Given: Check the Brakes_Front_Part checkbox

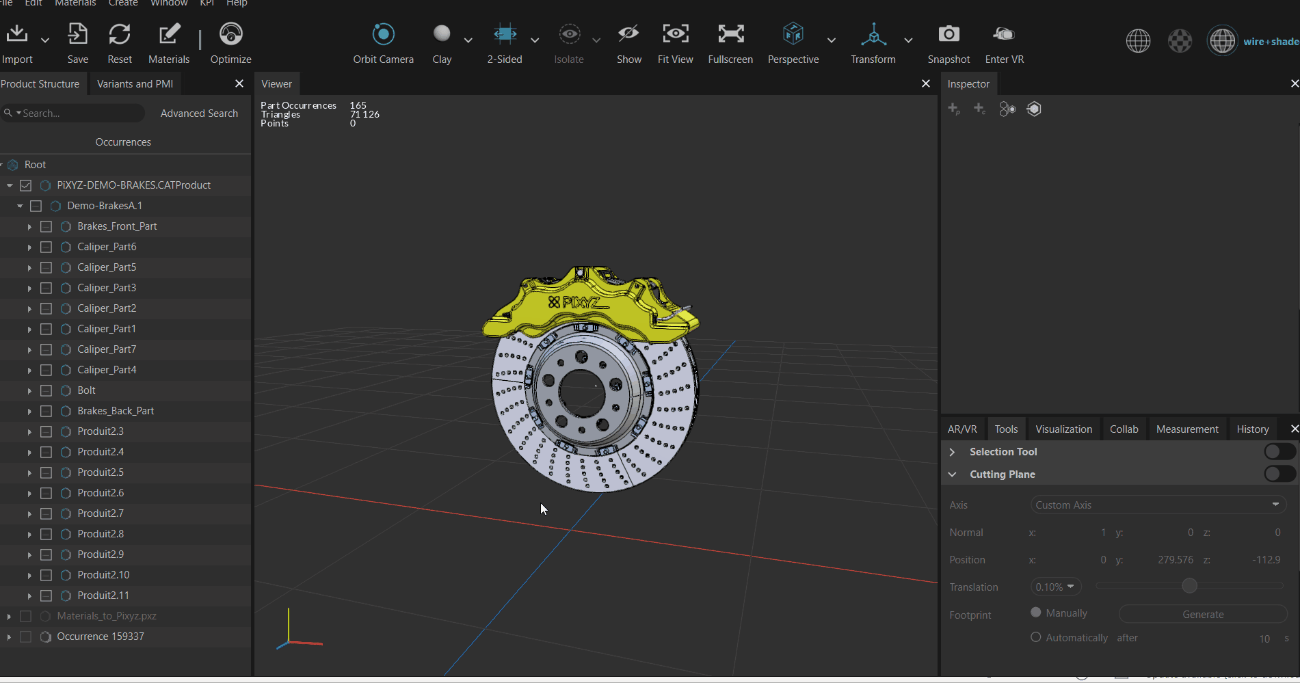Looking at the screenshot, I should coord(46,226).
